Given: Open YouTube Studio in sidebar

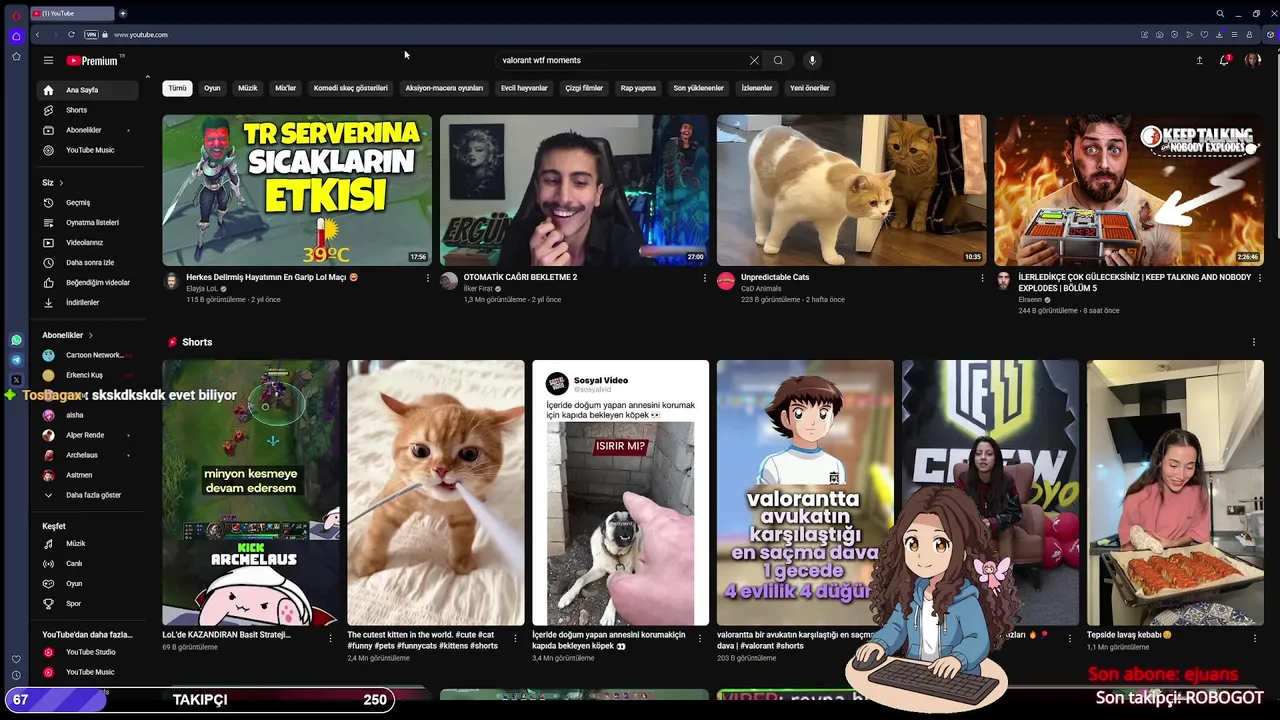Looking at the screenshot, I should [89, 652].
